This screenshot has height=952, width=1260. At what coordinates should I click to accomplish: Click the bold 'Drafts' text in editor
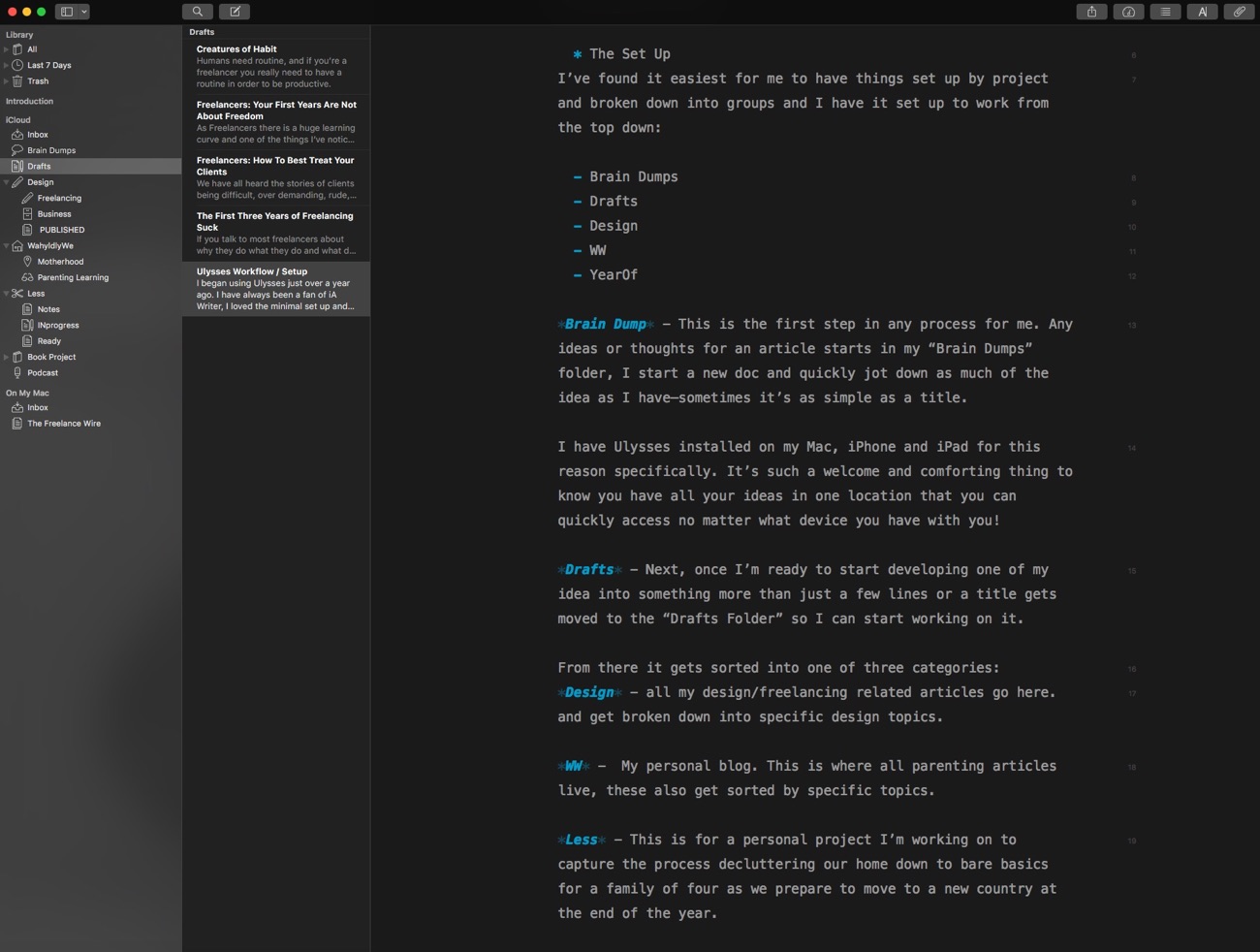[589, 569]
